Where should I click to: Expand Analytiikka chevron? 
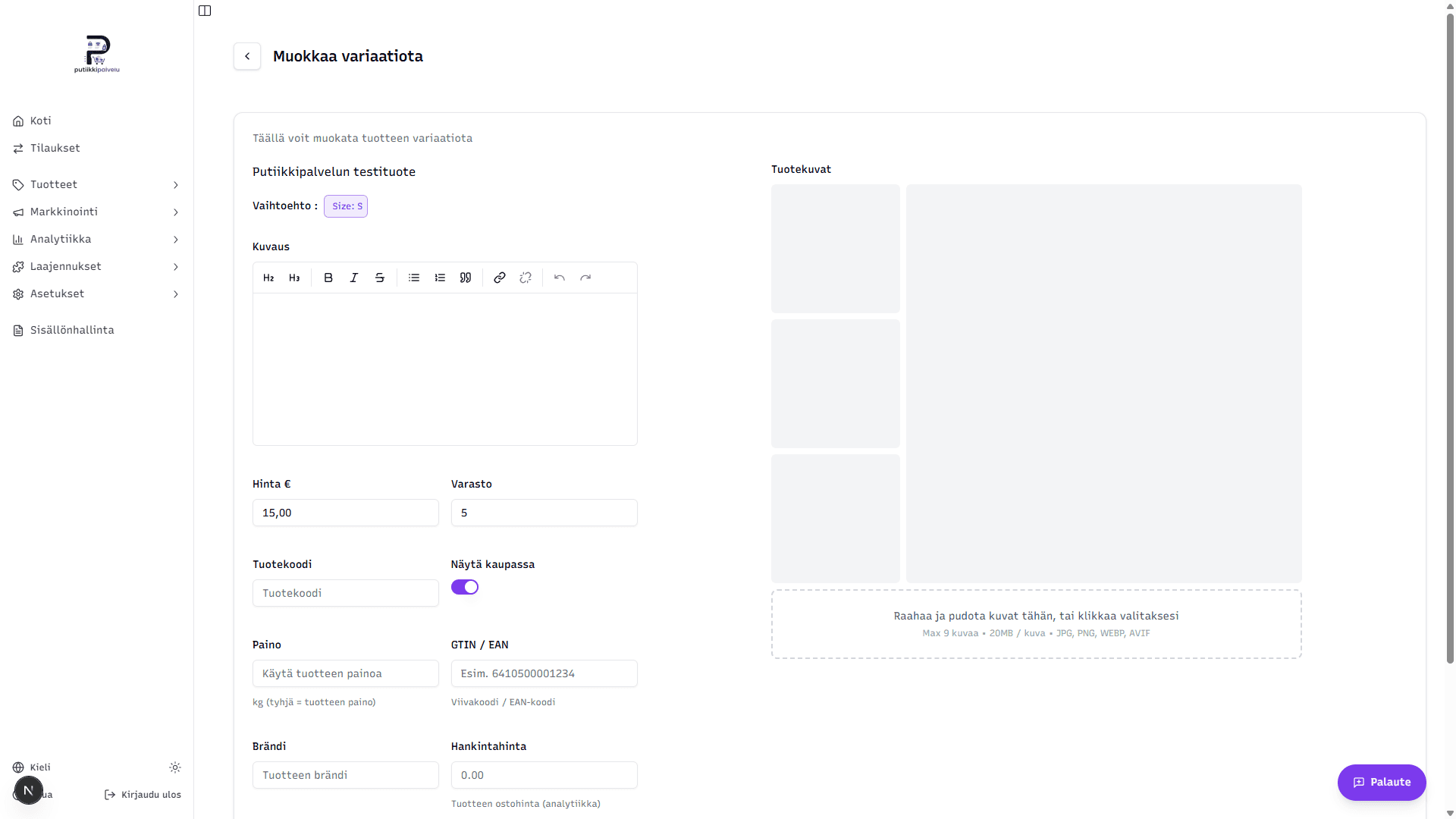pos(176,240)
